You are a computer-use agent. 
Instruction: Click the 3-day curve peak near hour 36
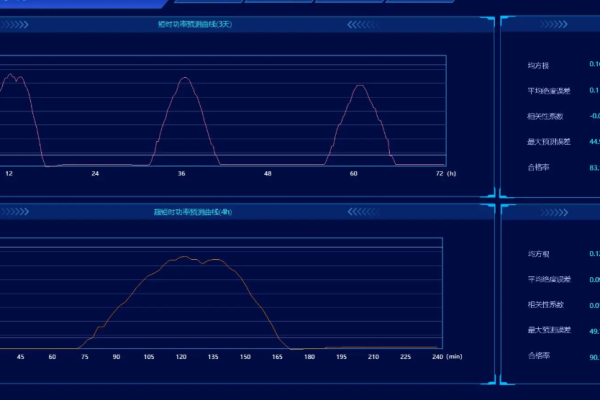pyautogui.click(x=185, y=78)
